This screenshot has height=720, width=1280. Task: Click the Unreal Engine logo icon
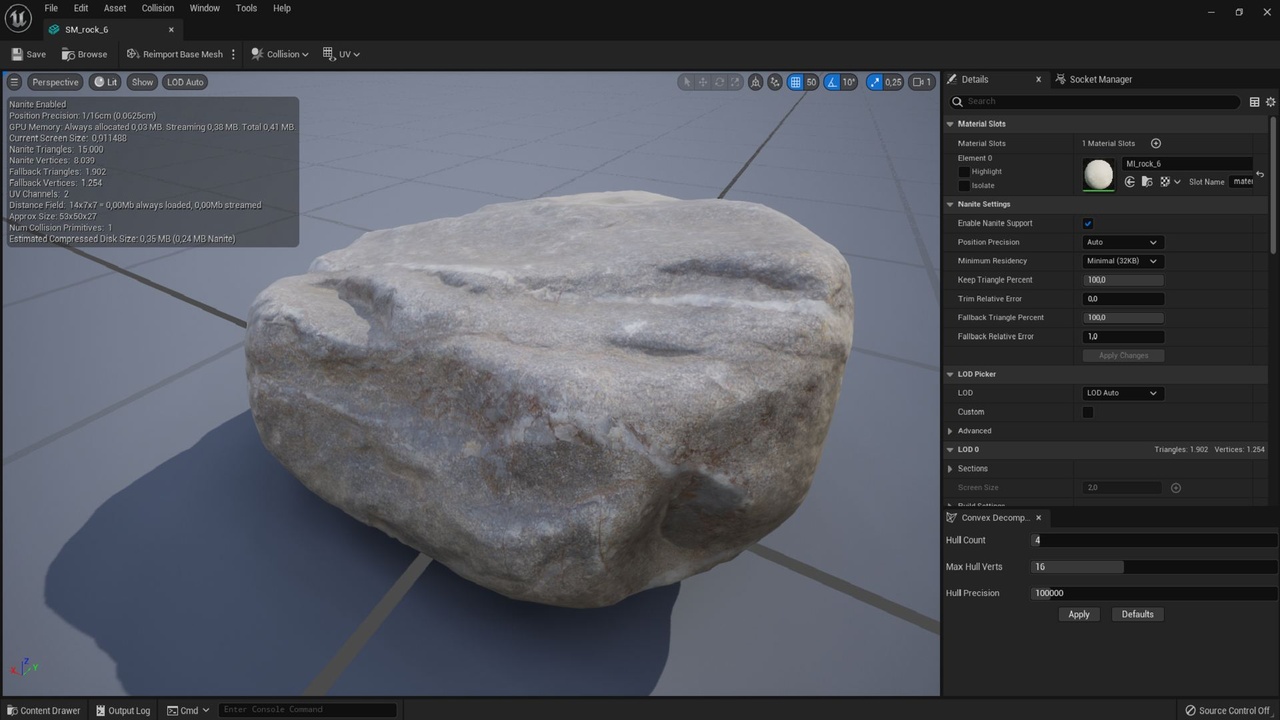click(x=18, y=18)
